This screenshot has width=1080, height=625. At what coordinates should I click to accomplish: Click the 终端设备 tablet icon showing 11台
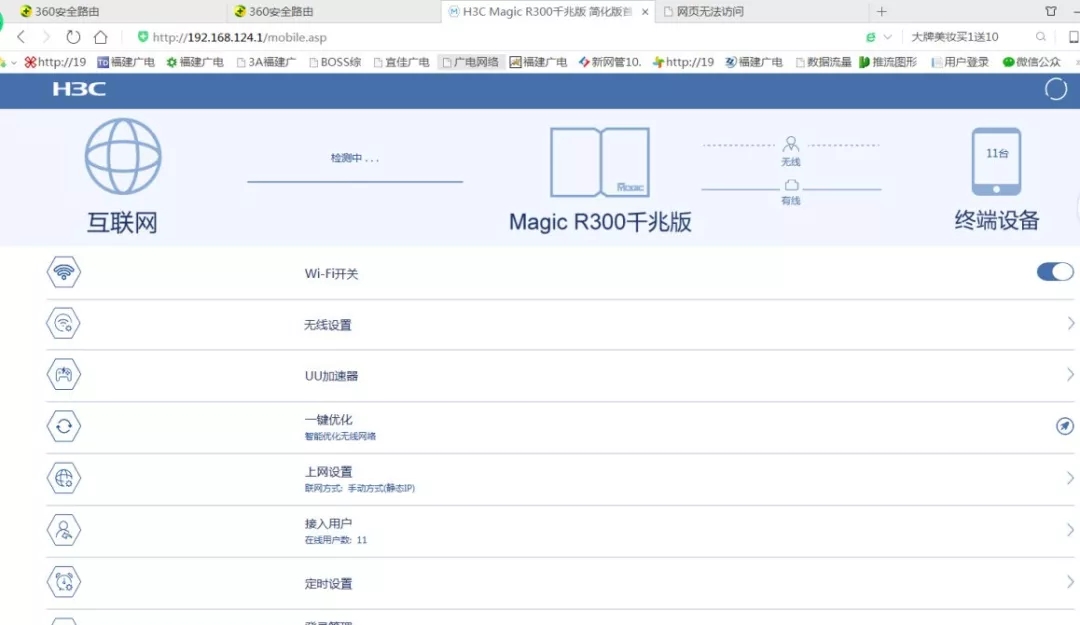pyautogui.click(x=995, y=160)
